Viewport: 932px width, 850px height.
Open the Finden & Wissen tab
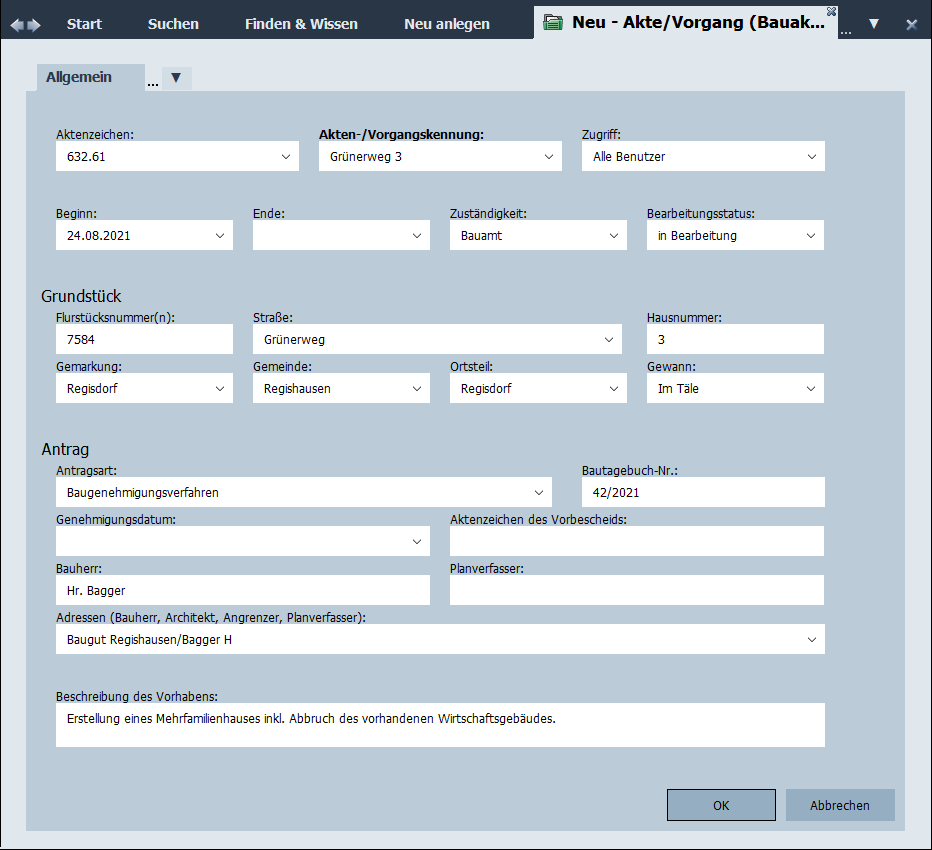(x=301, y=24)
